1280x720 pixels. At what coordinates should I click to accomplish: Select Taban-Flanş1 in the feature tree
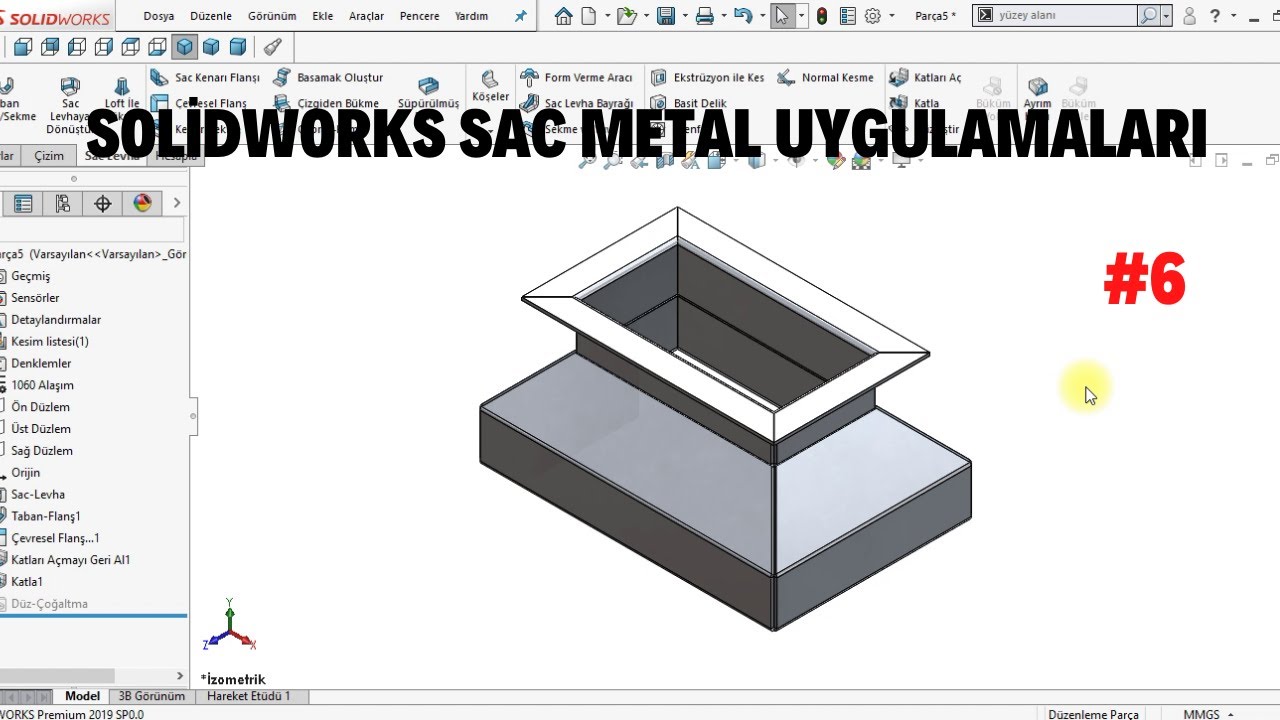click(x=46, y=516)
